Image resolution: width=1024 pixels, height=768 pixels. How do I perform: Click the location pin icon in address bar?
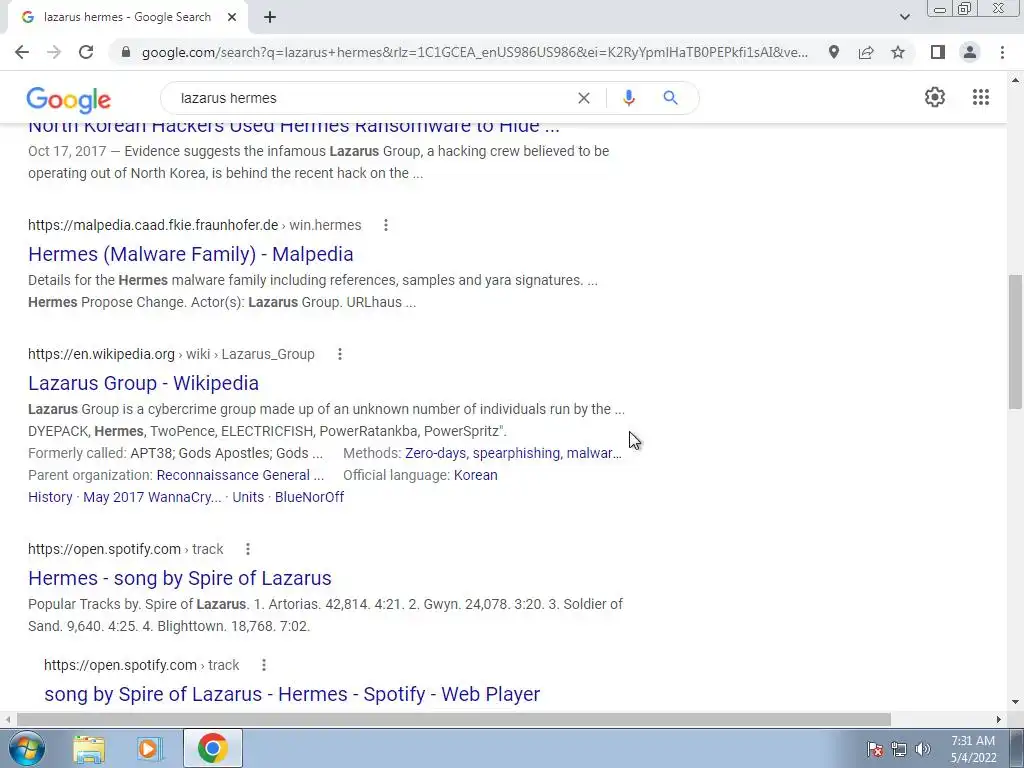tap(833, 52)
